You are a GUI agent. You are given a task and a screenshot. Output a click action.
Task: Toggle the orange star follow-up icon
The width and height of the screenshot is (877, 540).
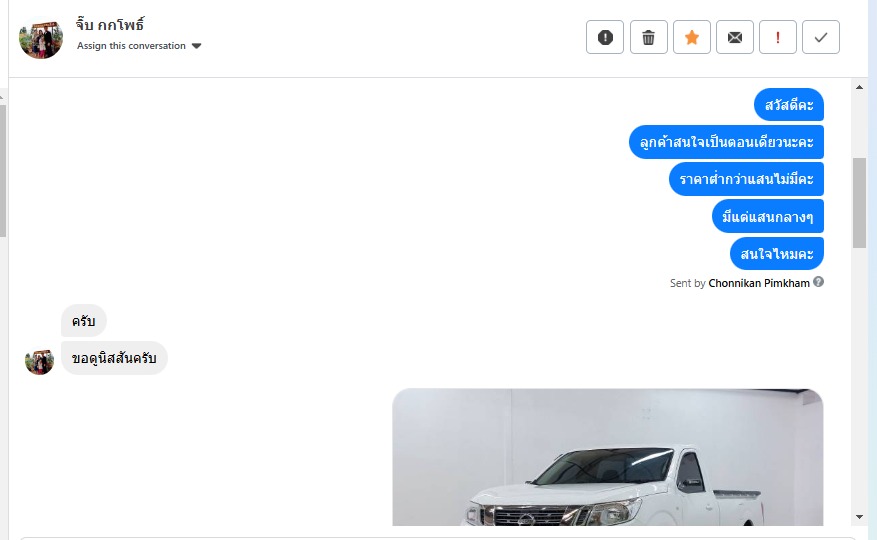(x=692, y=37)
